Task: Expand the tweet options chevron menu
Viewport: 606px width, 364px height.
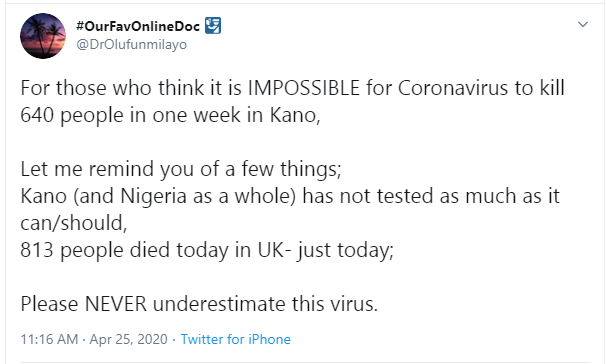Action: coord(582,24)
